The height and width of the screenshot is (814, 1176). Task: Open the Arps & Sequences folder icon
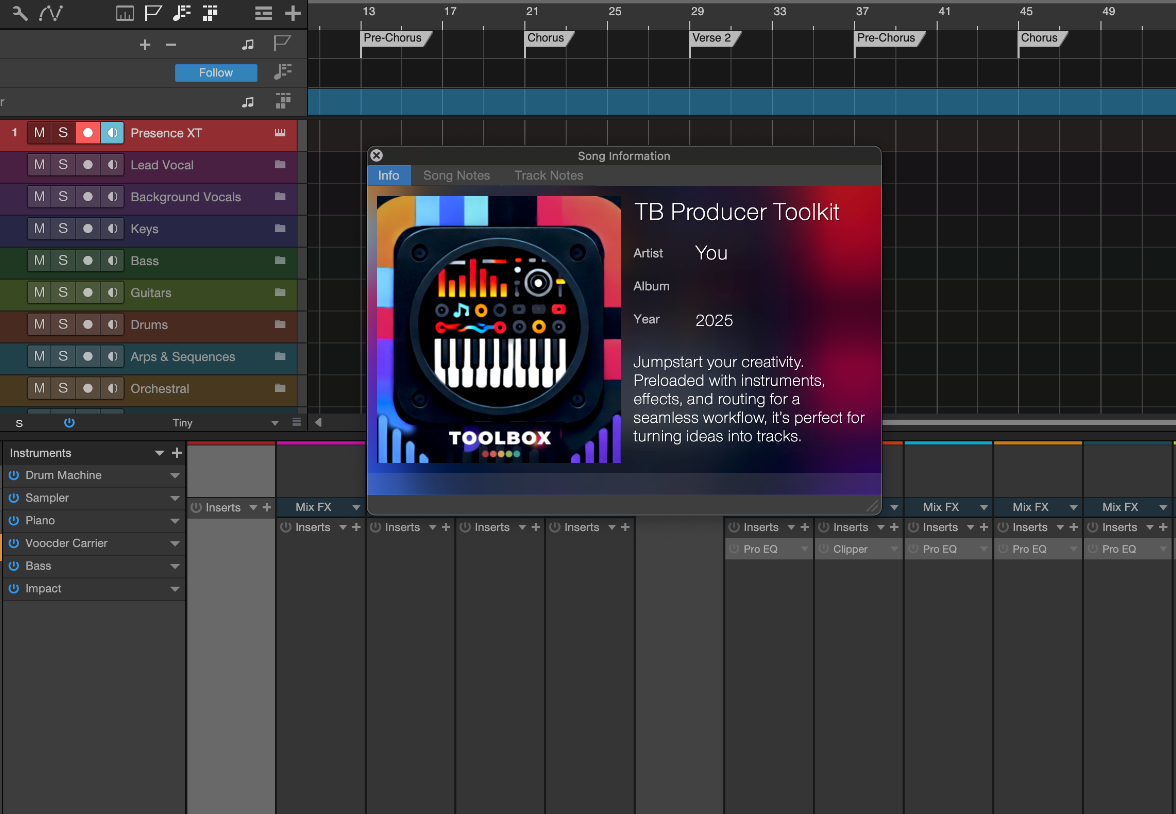point(280,356)
